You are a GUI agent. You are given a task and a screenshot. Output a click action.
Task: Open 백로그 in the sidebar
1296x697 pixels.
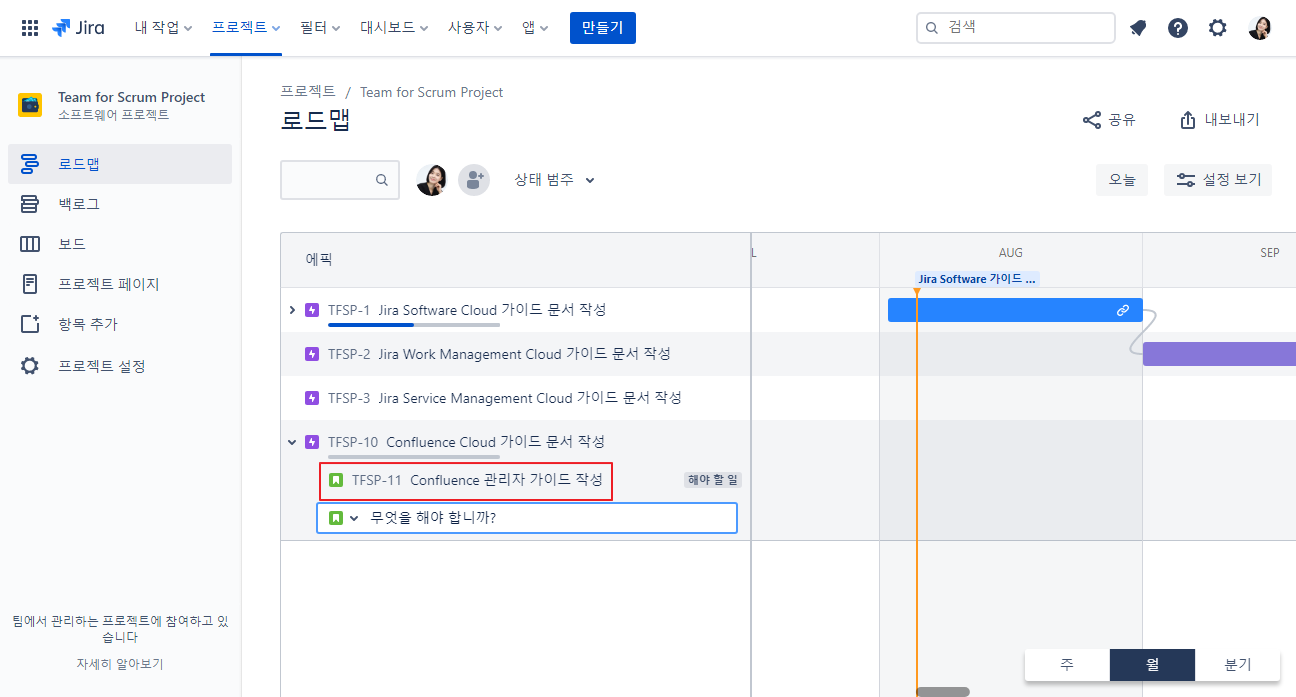click(x=120, y=204)
